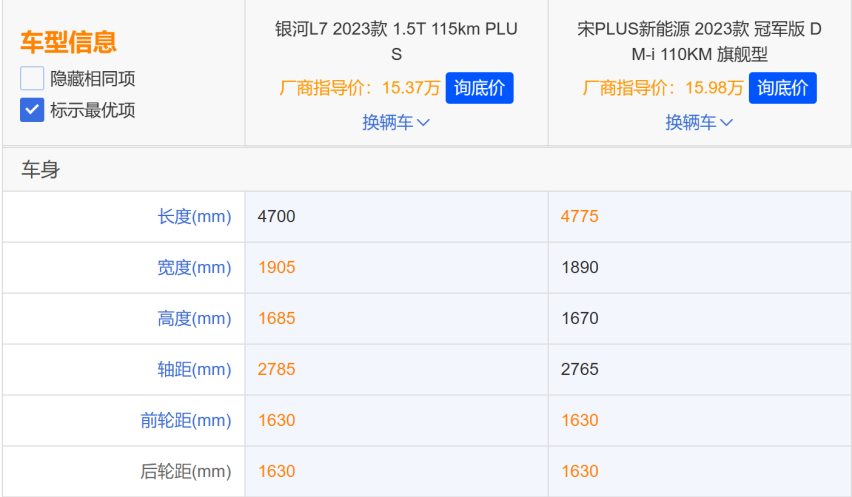Open the 银河L7 2023款 1.5T model title
This screenshot has width=852, height=497.
coord(396,41)
